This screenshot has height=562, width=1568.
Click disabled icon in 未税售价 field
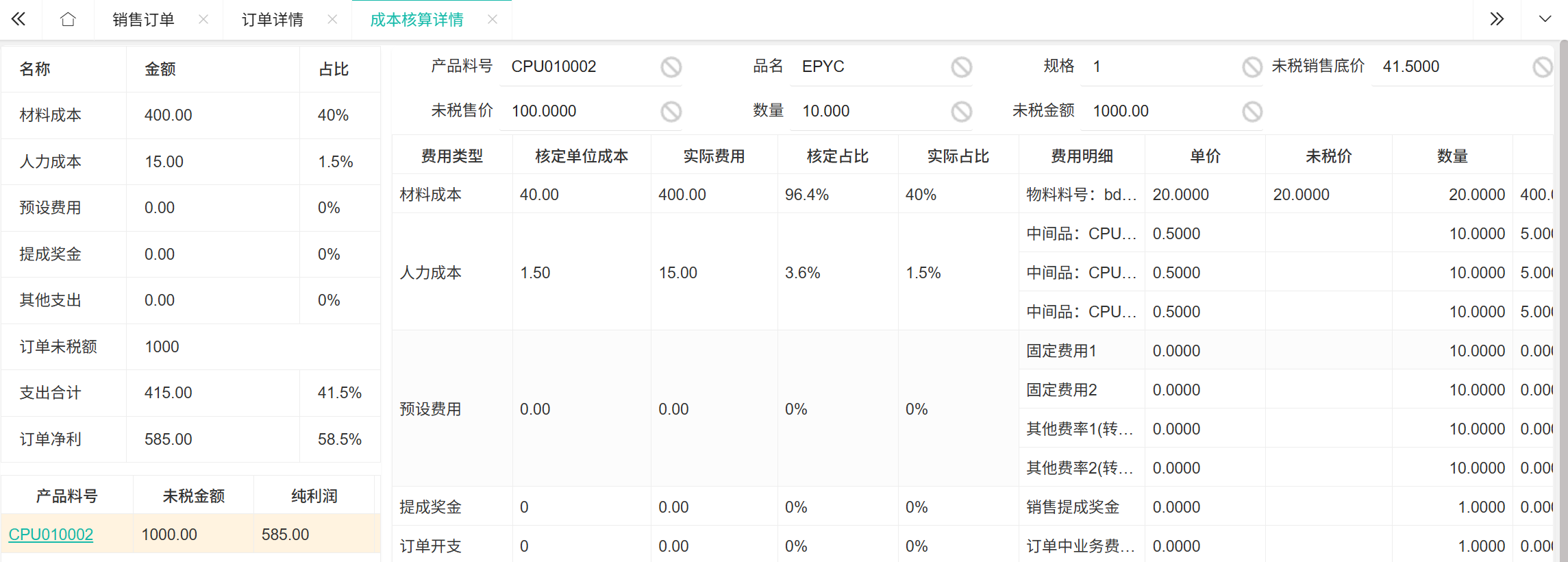click(x=671, y=112)
